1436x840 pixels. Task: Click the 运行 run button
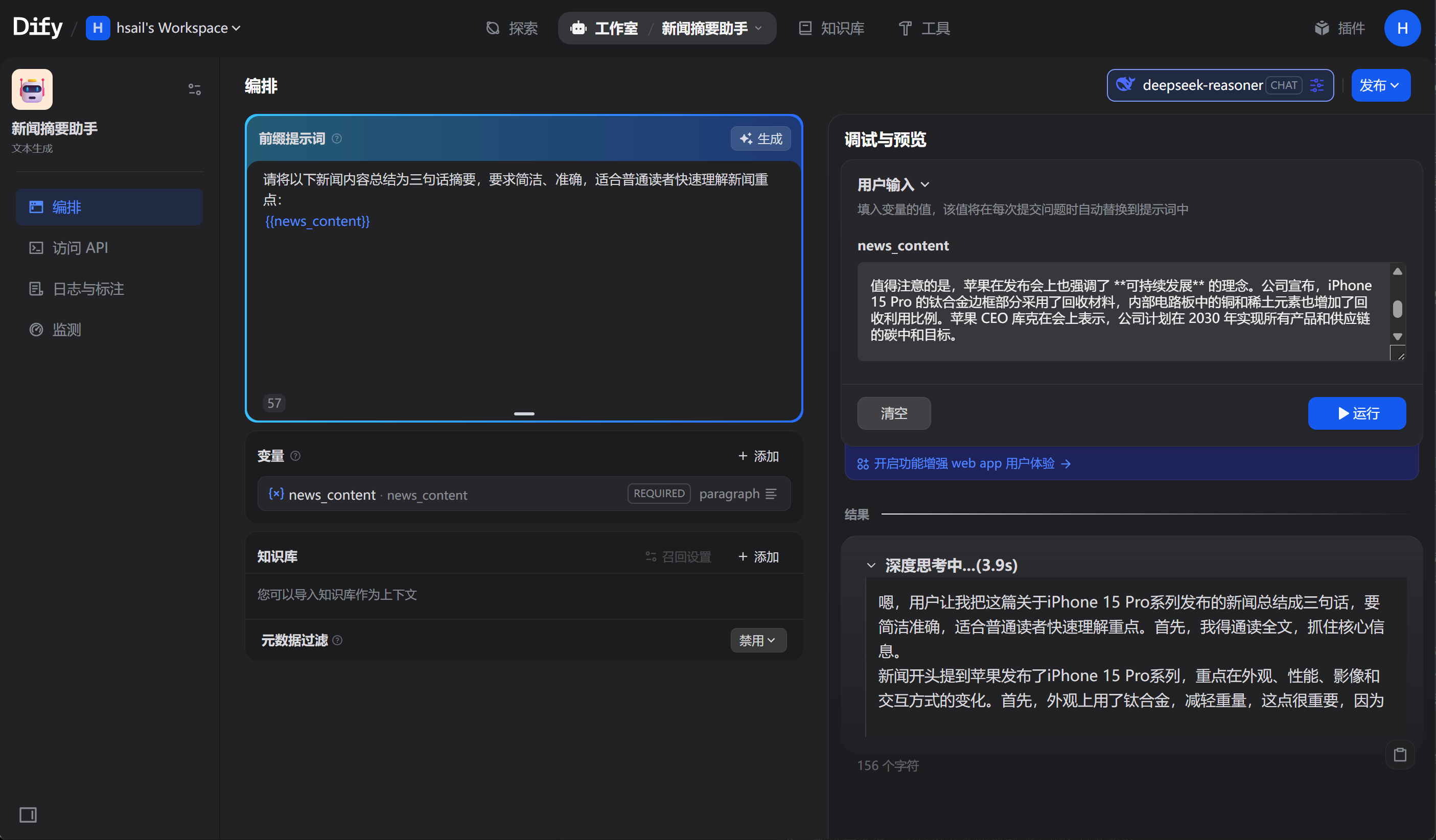point(1357,413)
